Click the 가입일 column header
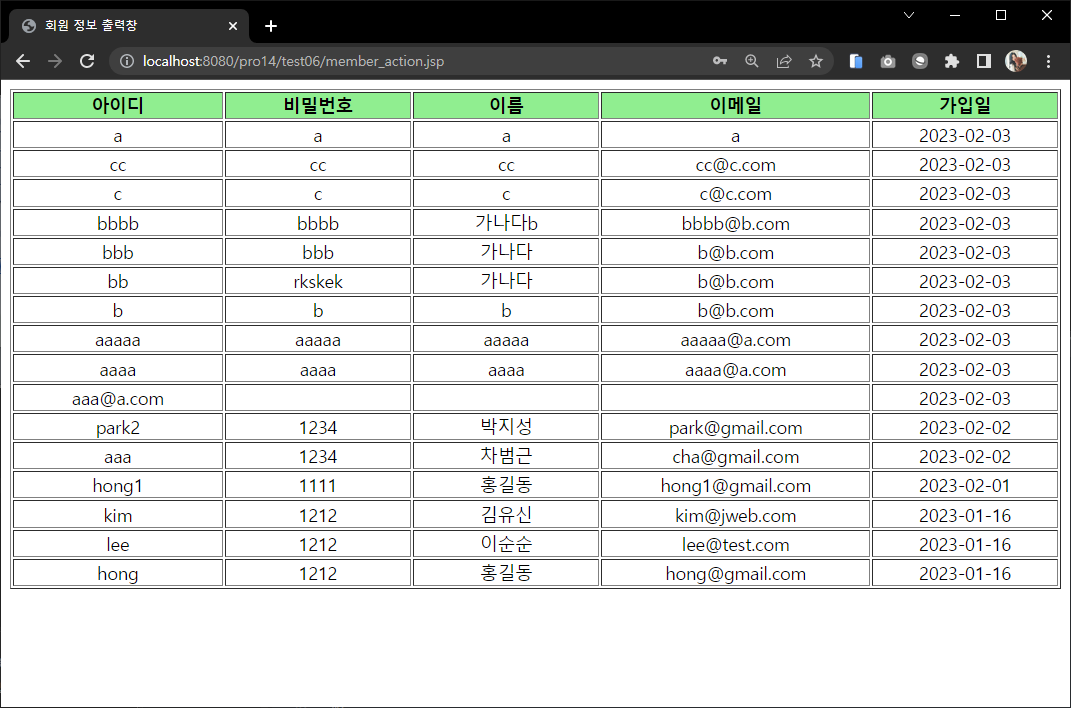 (x=965, y=106)
